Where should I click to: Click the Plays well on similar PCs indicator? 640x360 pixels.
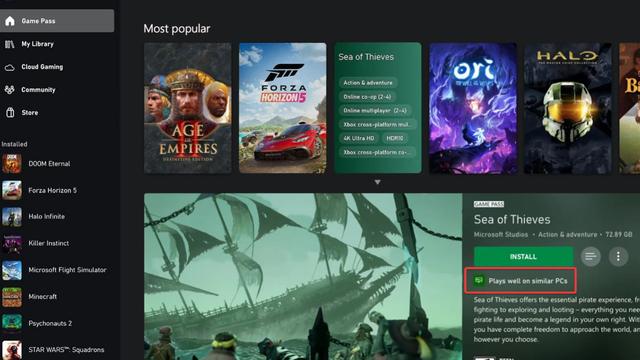pyautogui.click(x=521, y=281)
